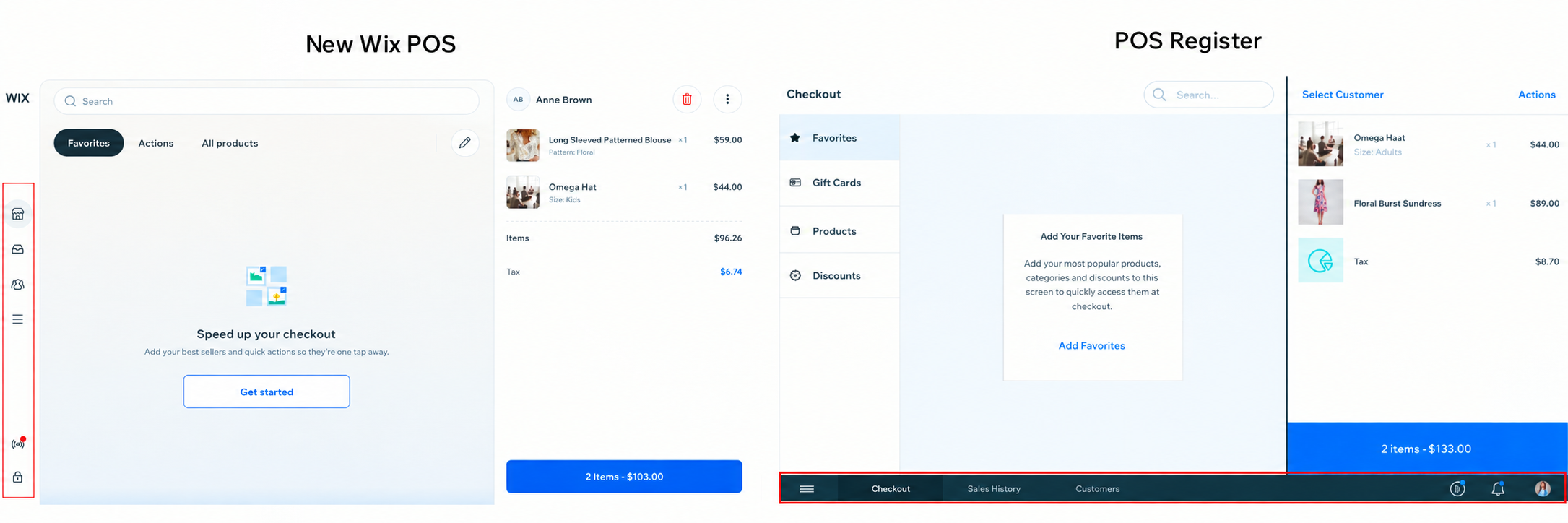The height and width of the screenshot is (523, 1568).
Task: Click the Anne Brown customer name
Action: coord(564,100)
